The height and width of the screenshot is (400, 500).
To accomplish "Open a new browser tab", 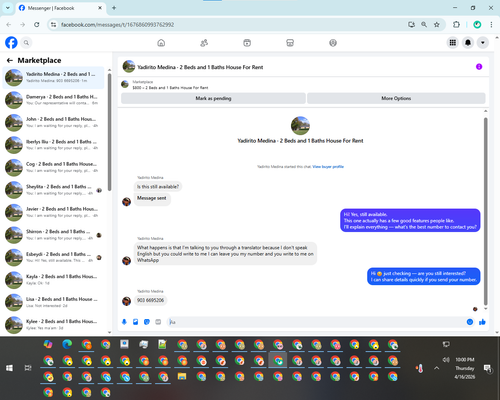I will coord(114,8).
